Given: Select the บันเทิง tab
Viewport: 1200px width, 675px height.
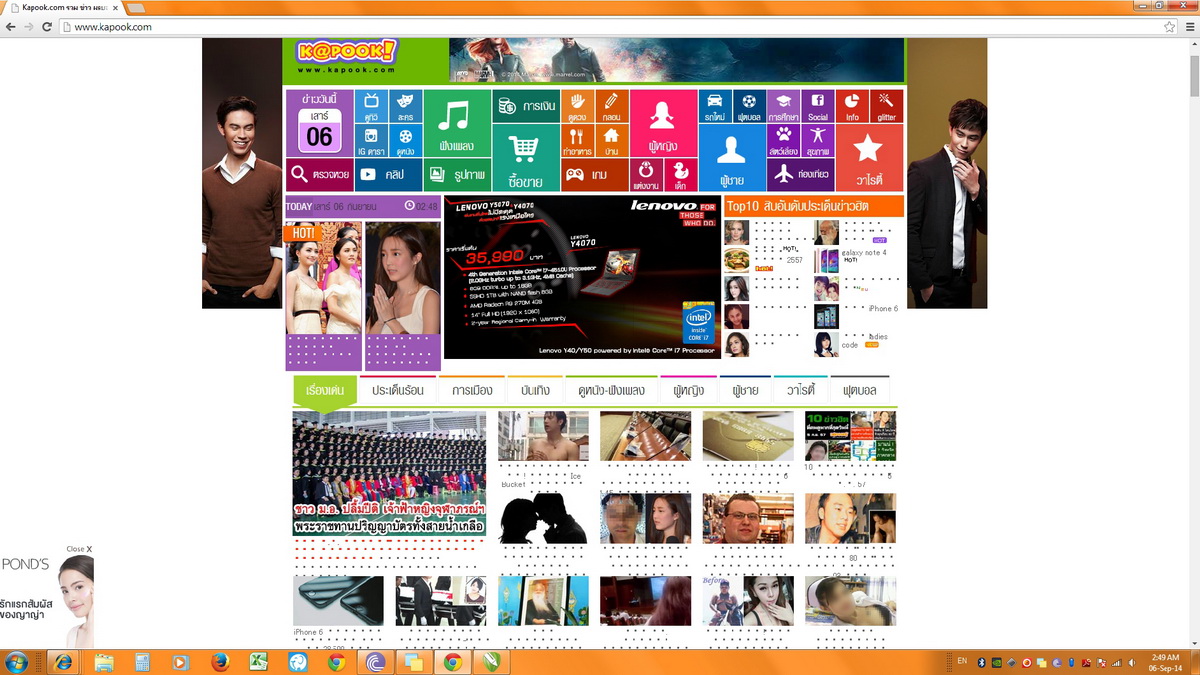Looking at the screenshot, I should (x=534, y=390).
